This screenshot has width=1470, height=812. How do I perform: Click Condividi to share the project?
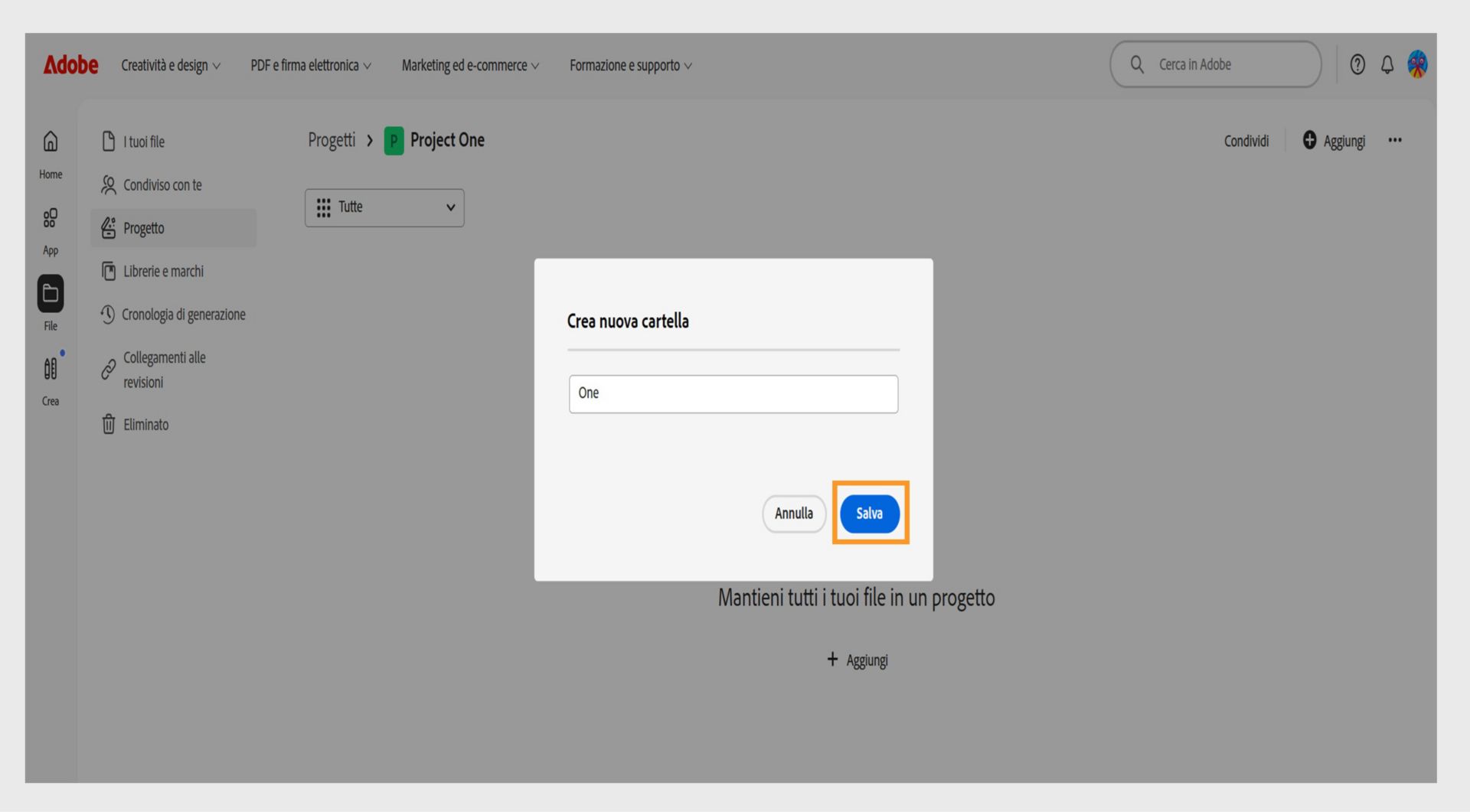(x=1246, y=140)
